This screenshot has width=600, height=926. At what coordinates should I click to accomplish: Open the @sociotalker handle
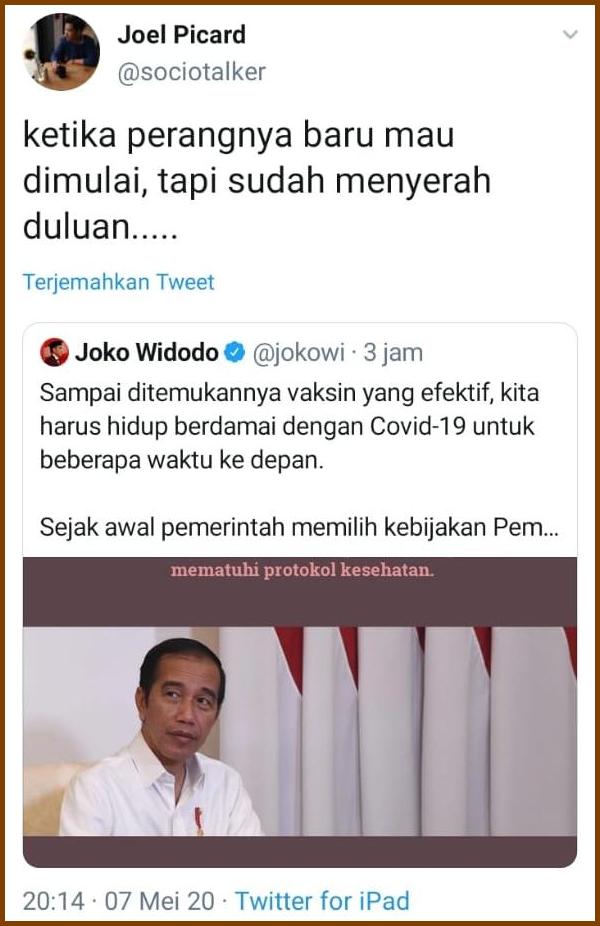pos(191,71)
